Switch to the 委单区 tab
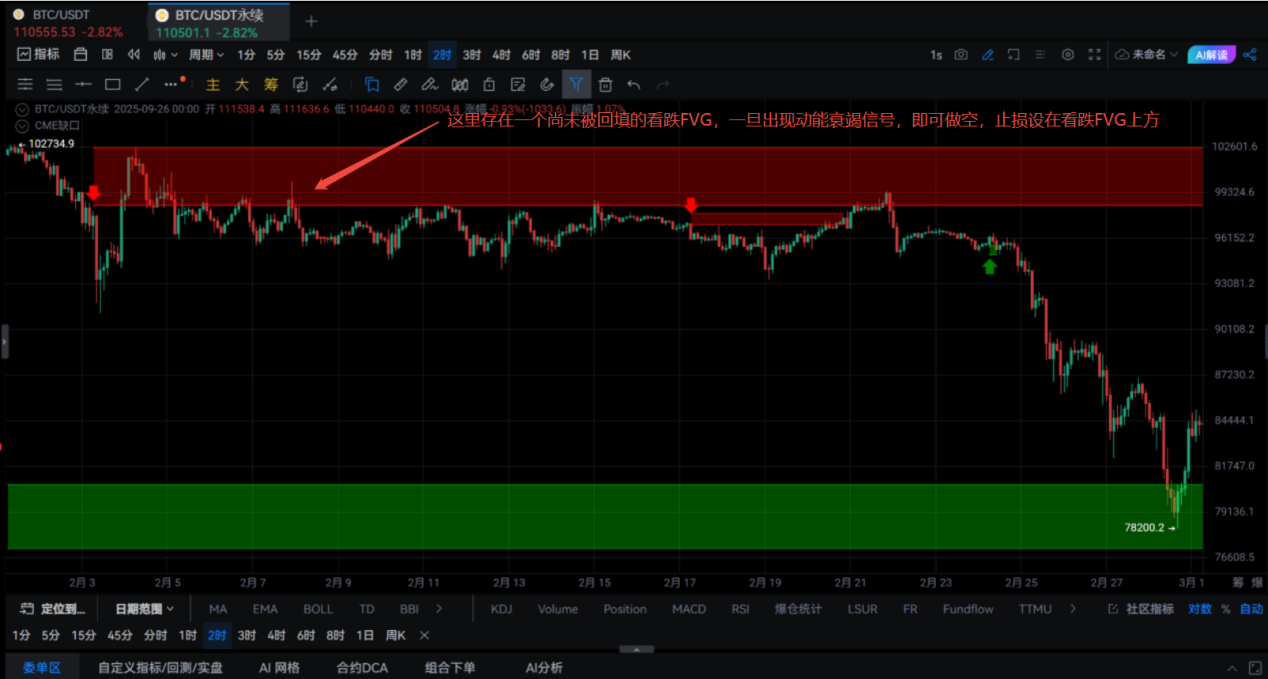This screenshot has width=1268, height=679. pos(43,667)
